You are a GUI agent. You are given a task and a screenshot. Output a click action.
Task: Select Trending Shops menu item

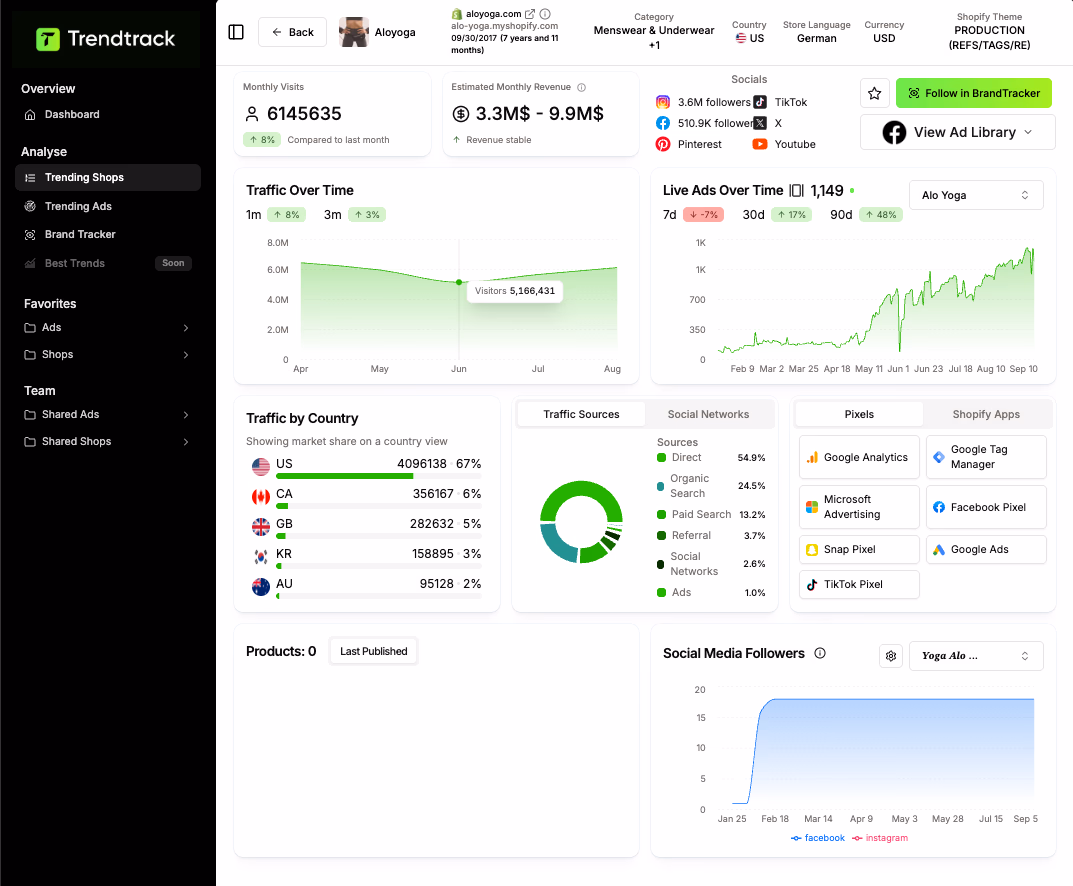tap(107, 177)
